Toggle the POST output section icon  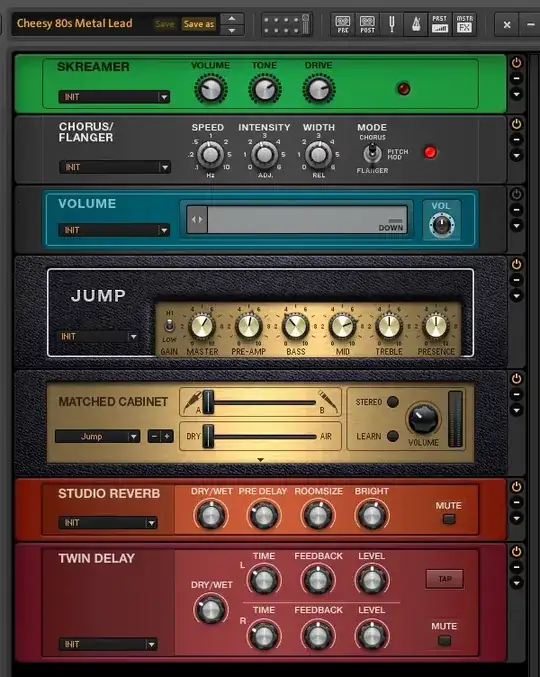(367, 24)
